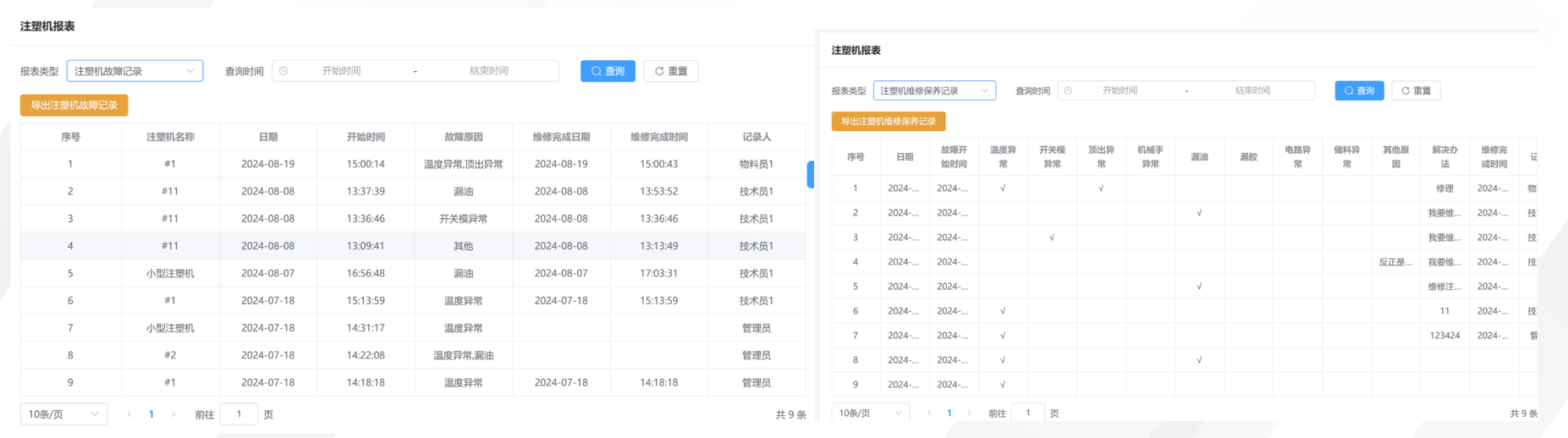Image resolution: width=1568 pixels, height=438 pixels.
Task: Focus 结束时间 field in maintenance records panel
Action: pos(1252,90)
